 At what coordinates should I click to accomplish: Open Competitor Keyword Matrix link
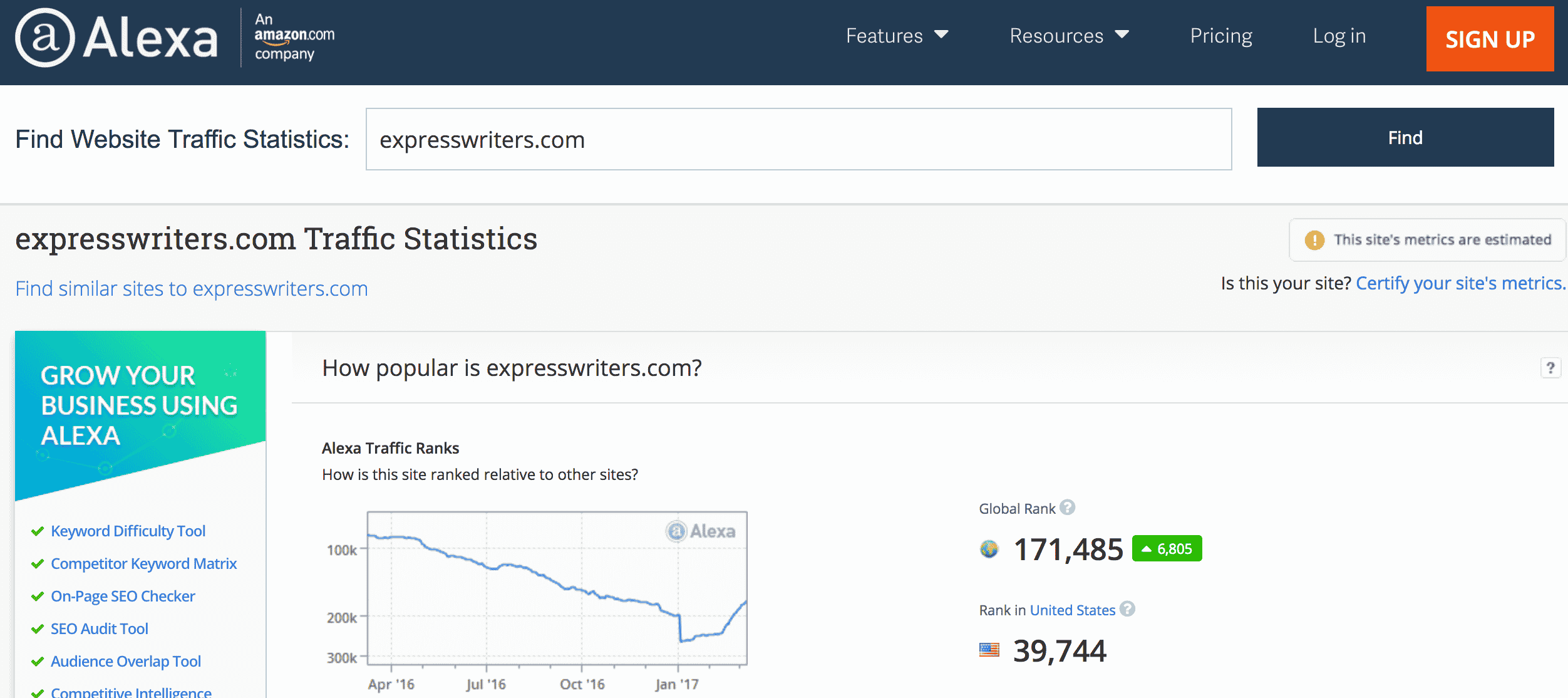coord(143,564)
